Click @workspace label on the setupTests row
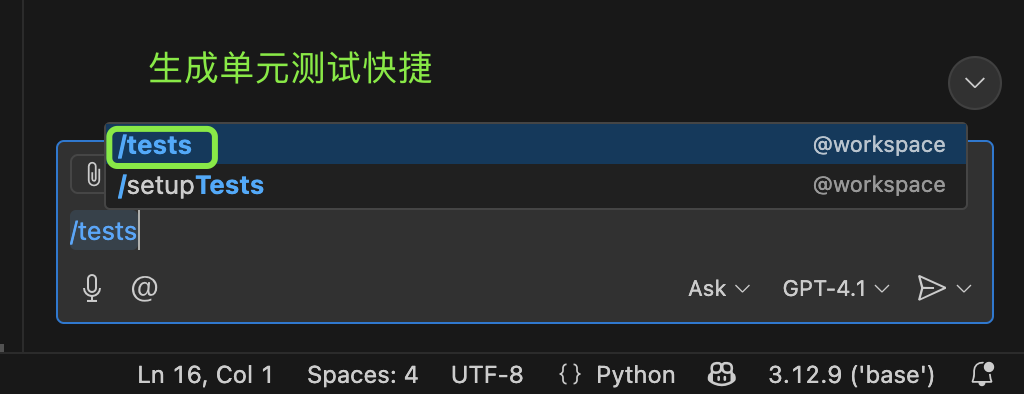 point(879,186)
